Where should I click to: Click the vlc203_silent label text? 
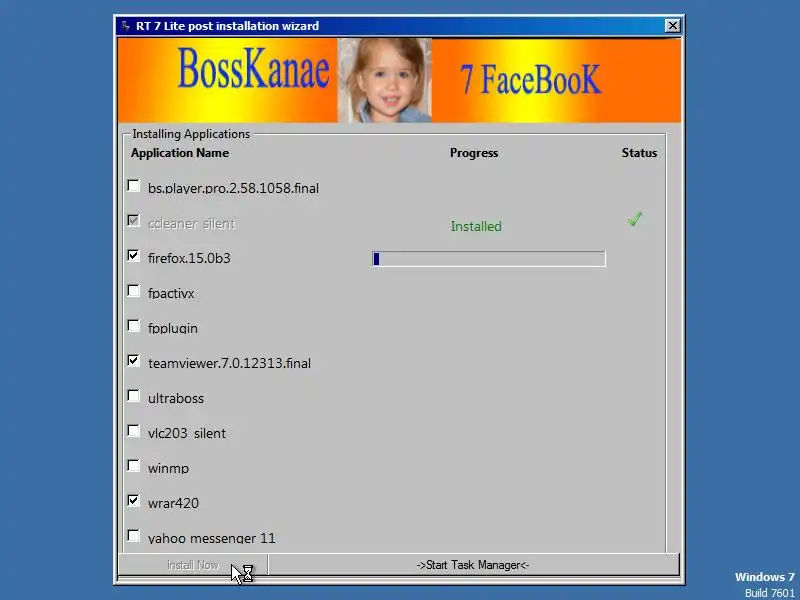[187, 433]
